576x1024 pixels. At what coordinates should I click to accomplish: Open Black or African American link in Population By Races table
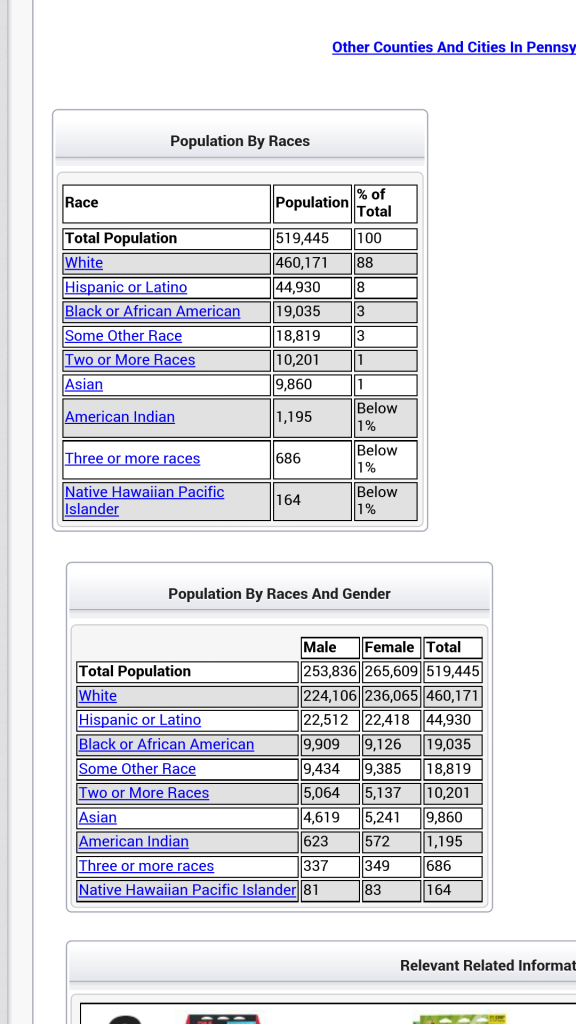point(152,312)
